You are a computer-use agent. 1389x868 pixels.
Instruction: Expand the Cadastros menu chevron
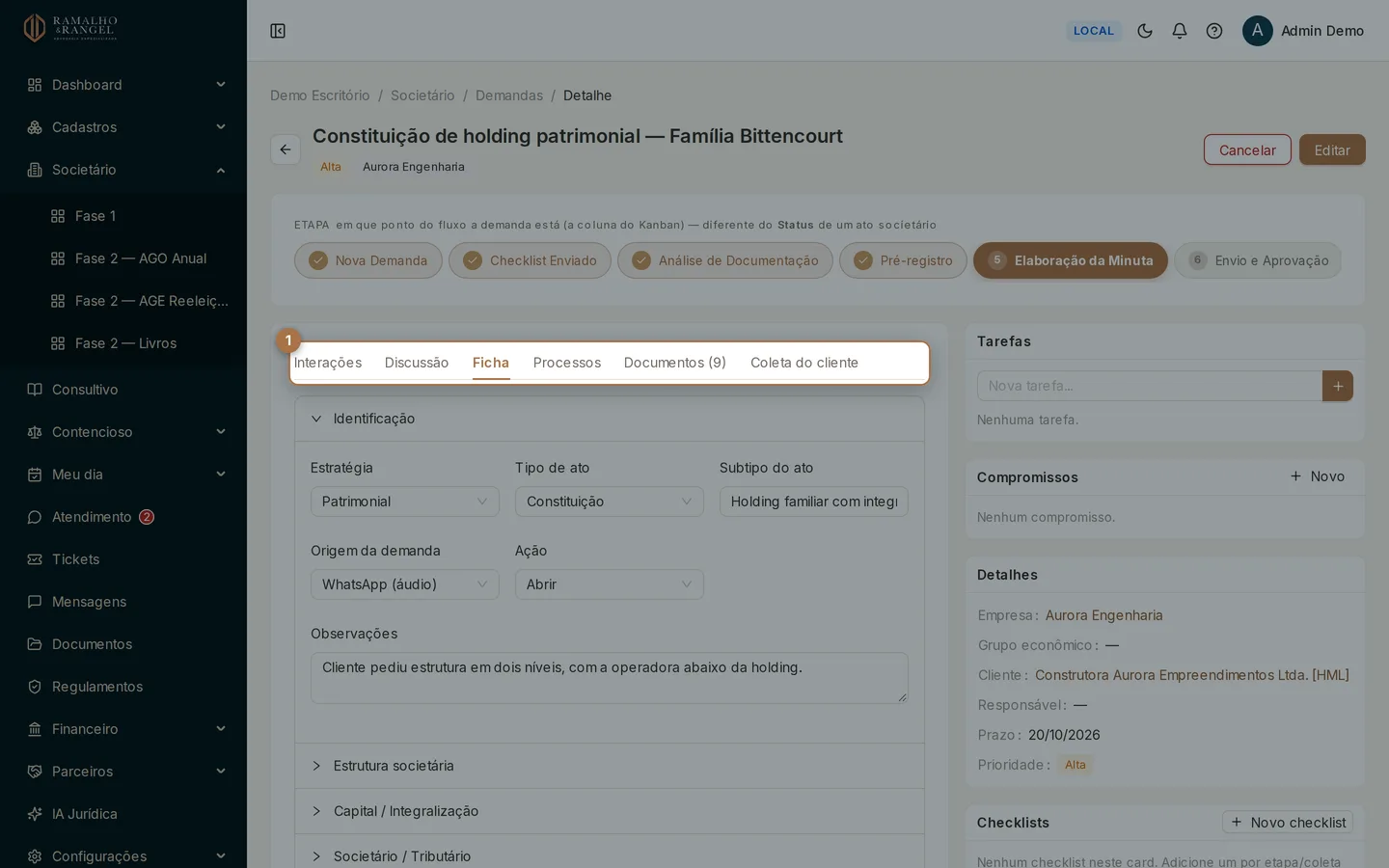point(221,127)
